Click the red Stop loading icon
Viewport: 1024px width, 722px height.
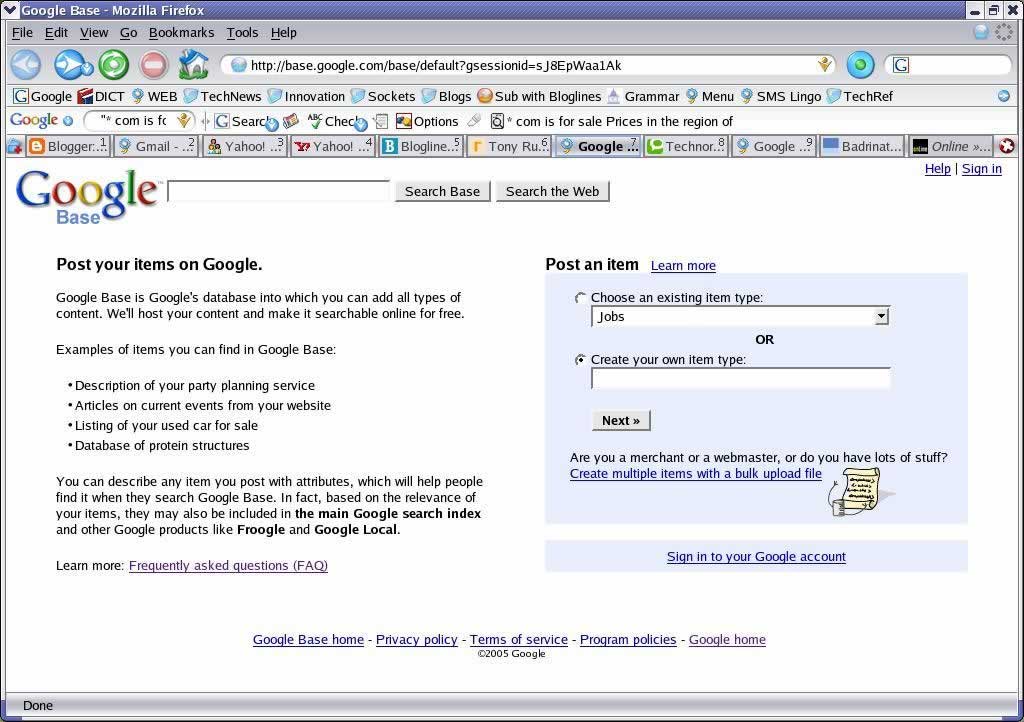154,65
